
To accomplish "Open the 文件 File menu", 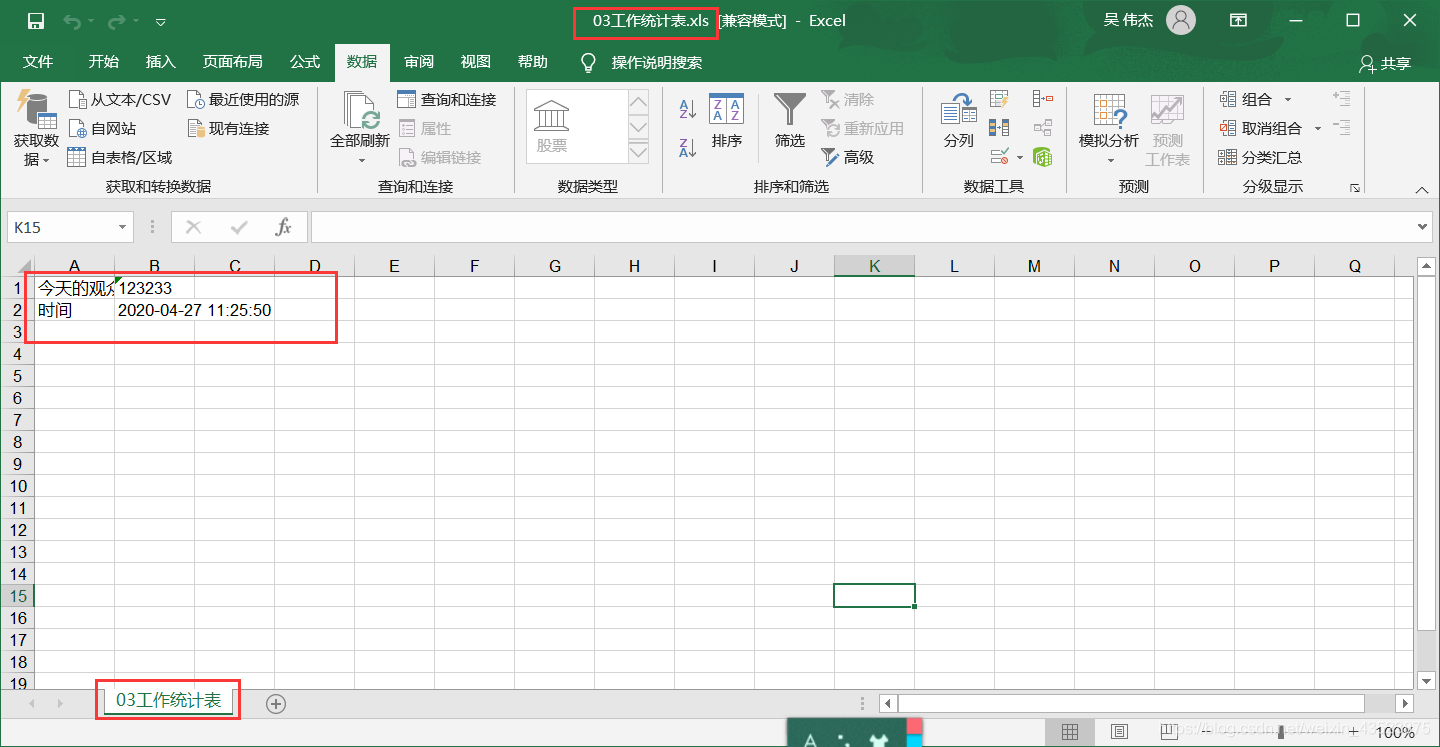I will tap(38, 62).
